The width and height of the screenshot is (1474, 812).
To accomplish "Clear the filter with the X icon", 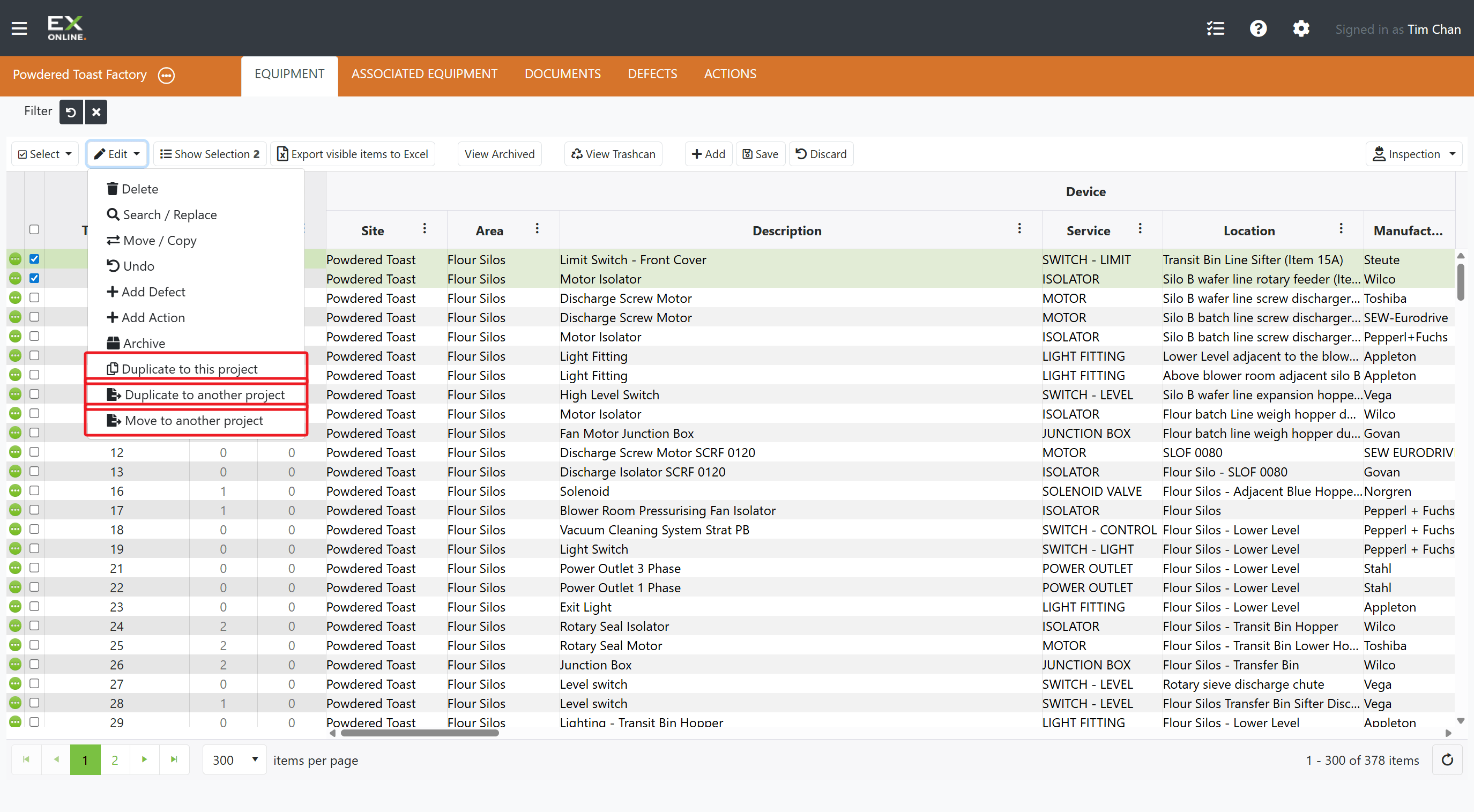I will point(96,111).
